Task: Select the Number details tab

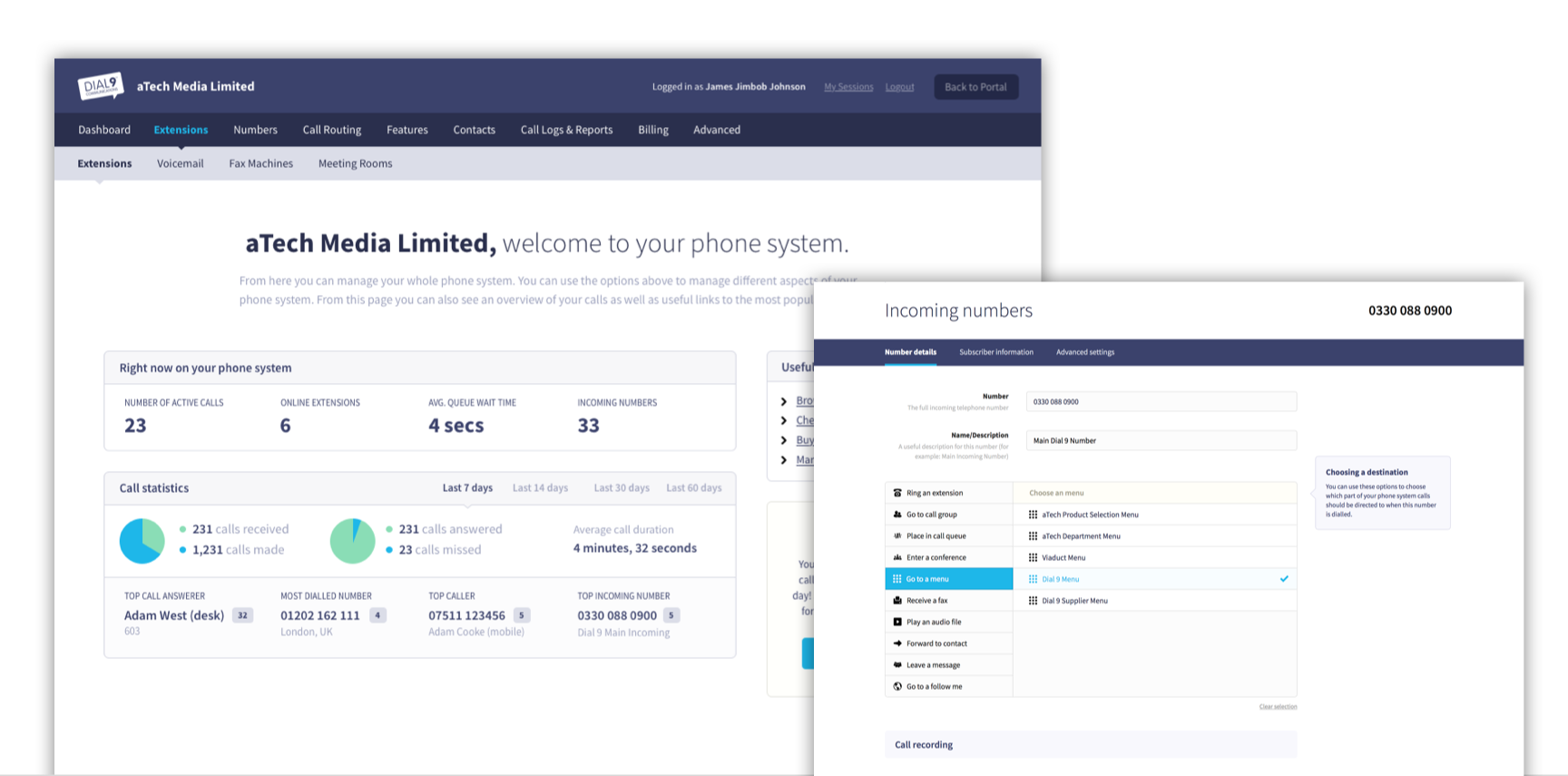Action: click(x=910, y=352)
